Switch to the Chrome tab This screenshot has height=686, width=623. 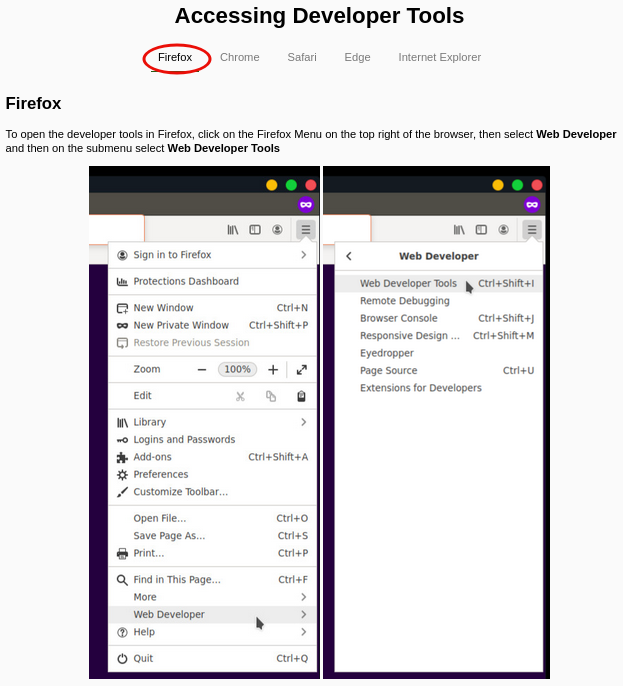coord(239,57)
